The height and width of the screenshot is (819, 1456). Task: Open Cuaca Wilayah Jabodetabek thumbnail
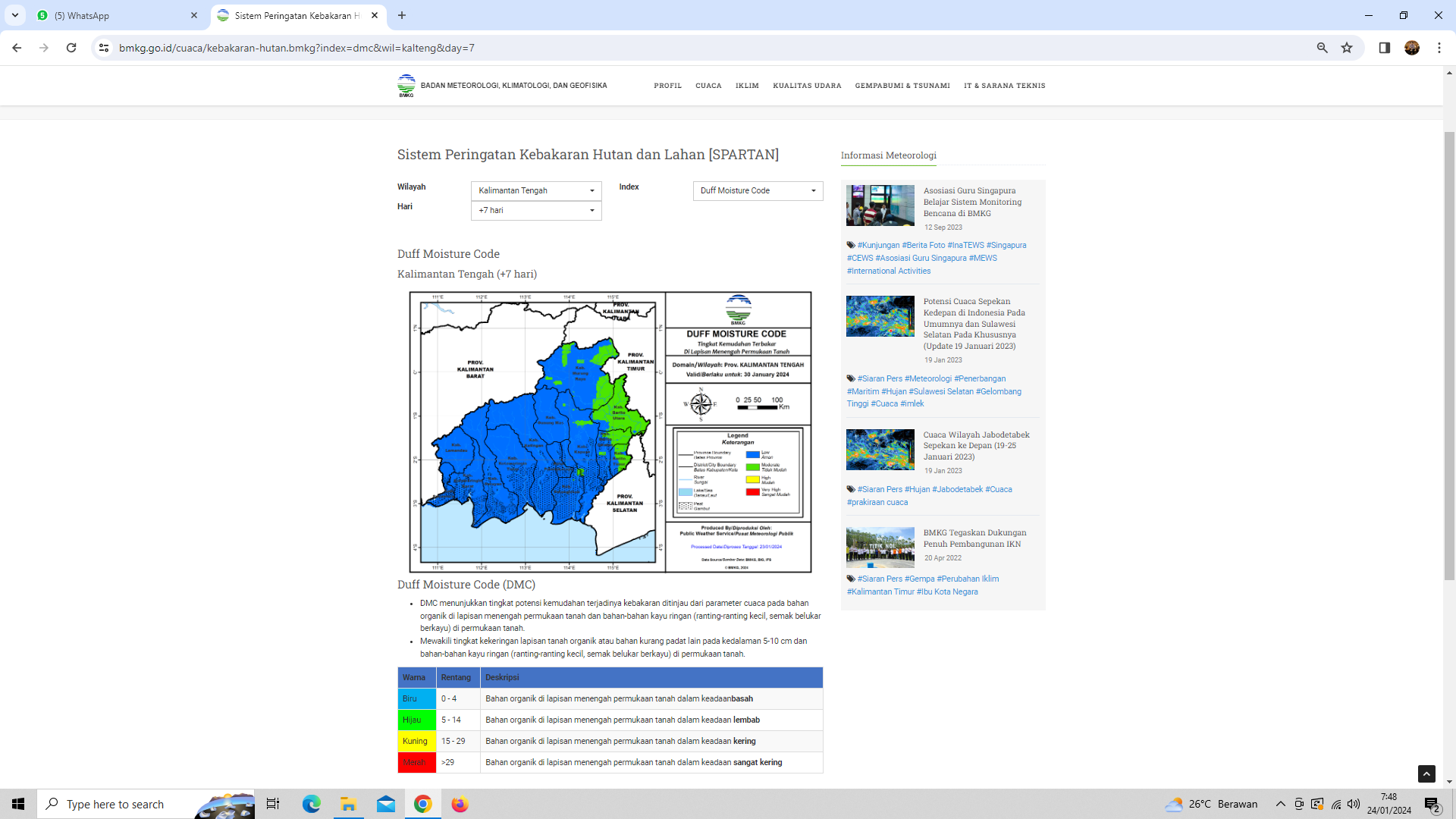(880, 449)
